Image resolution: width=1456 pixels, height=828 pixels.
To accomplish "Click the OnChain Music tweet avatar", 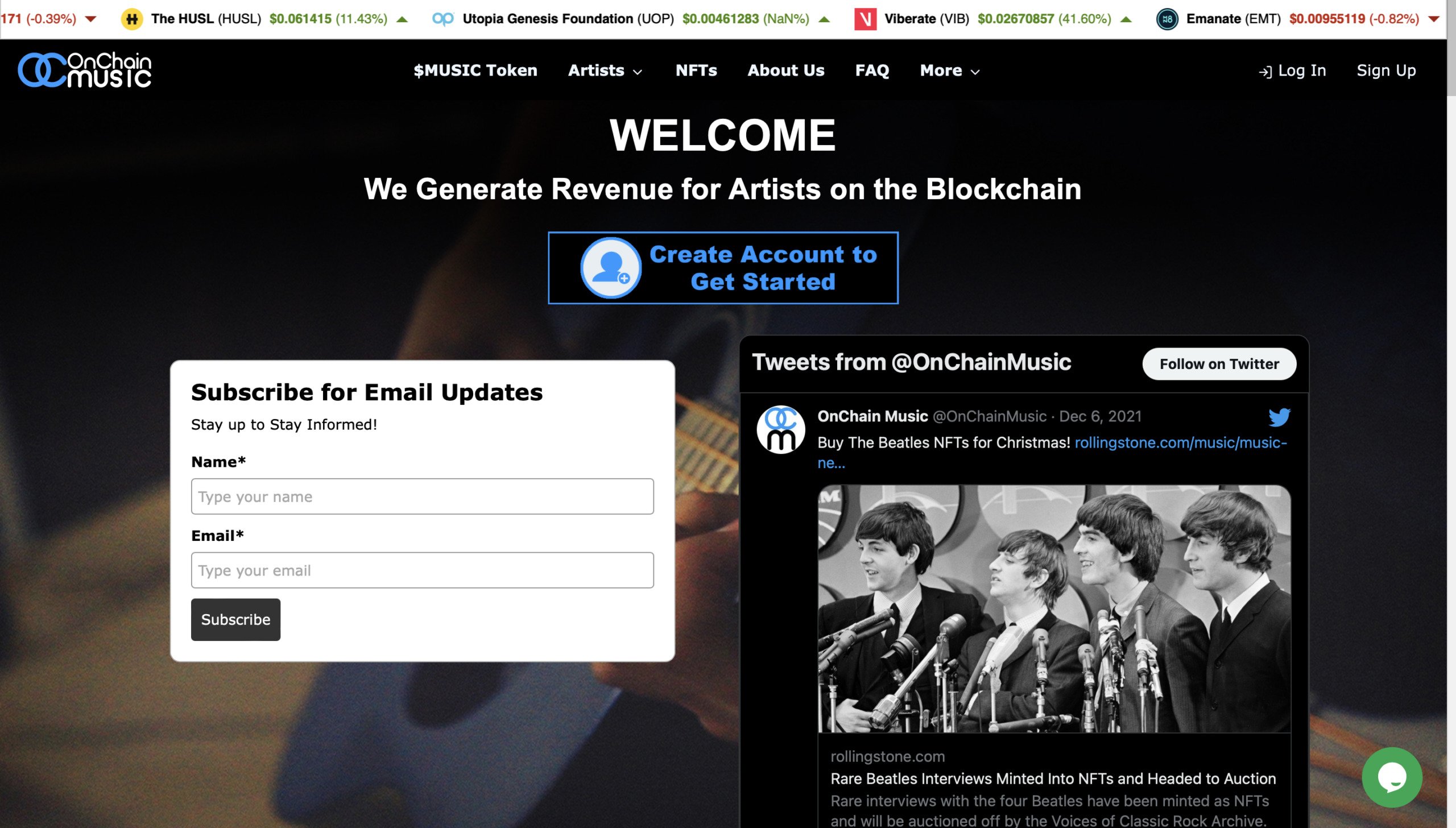I will tap(780, 429).
